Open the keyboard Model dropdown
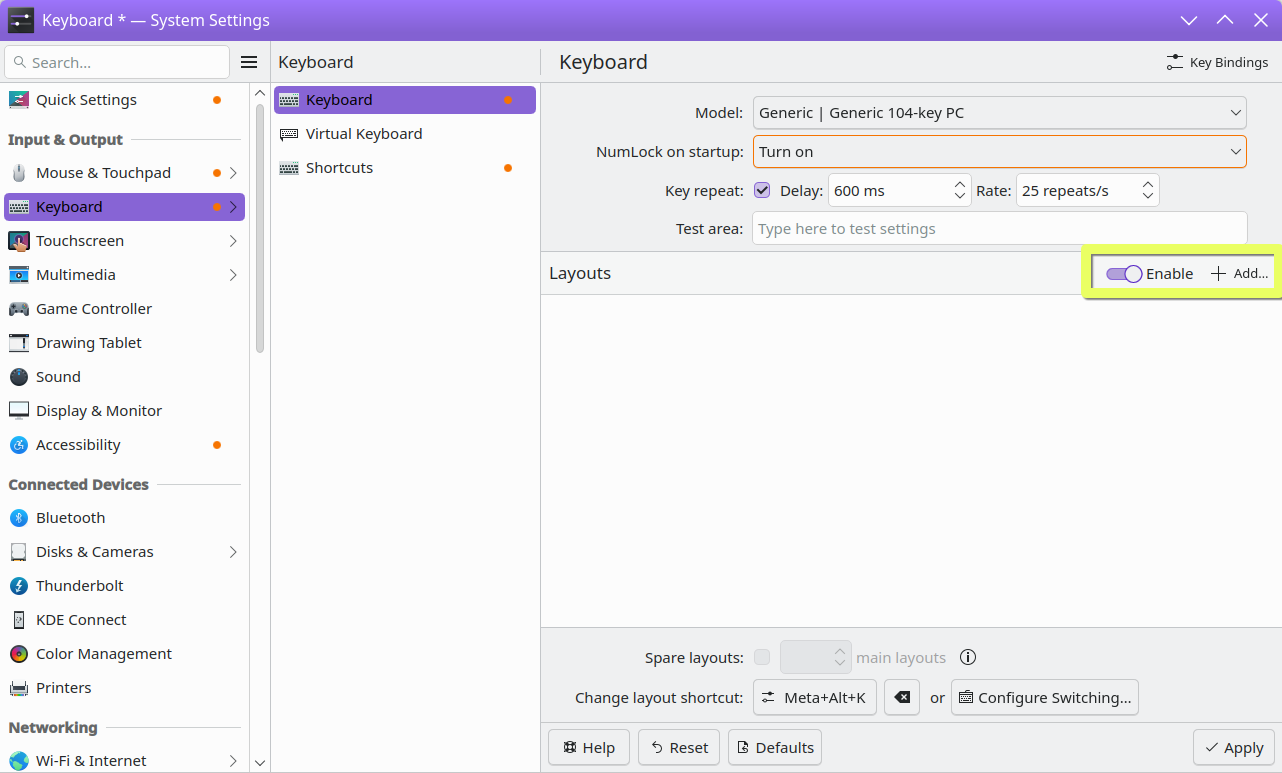This screenshot has width=1282, height=773. [1000, 113]
